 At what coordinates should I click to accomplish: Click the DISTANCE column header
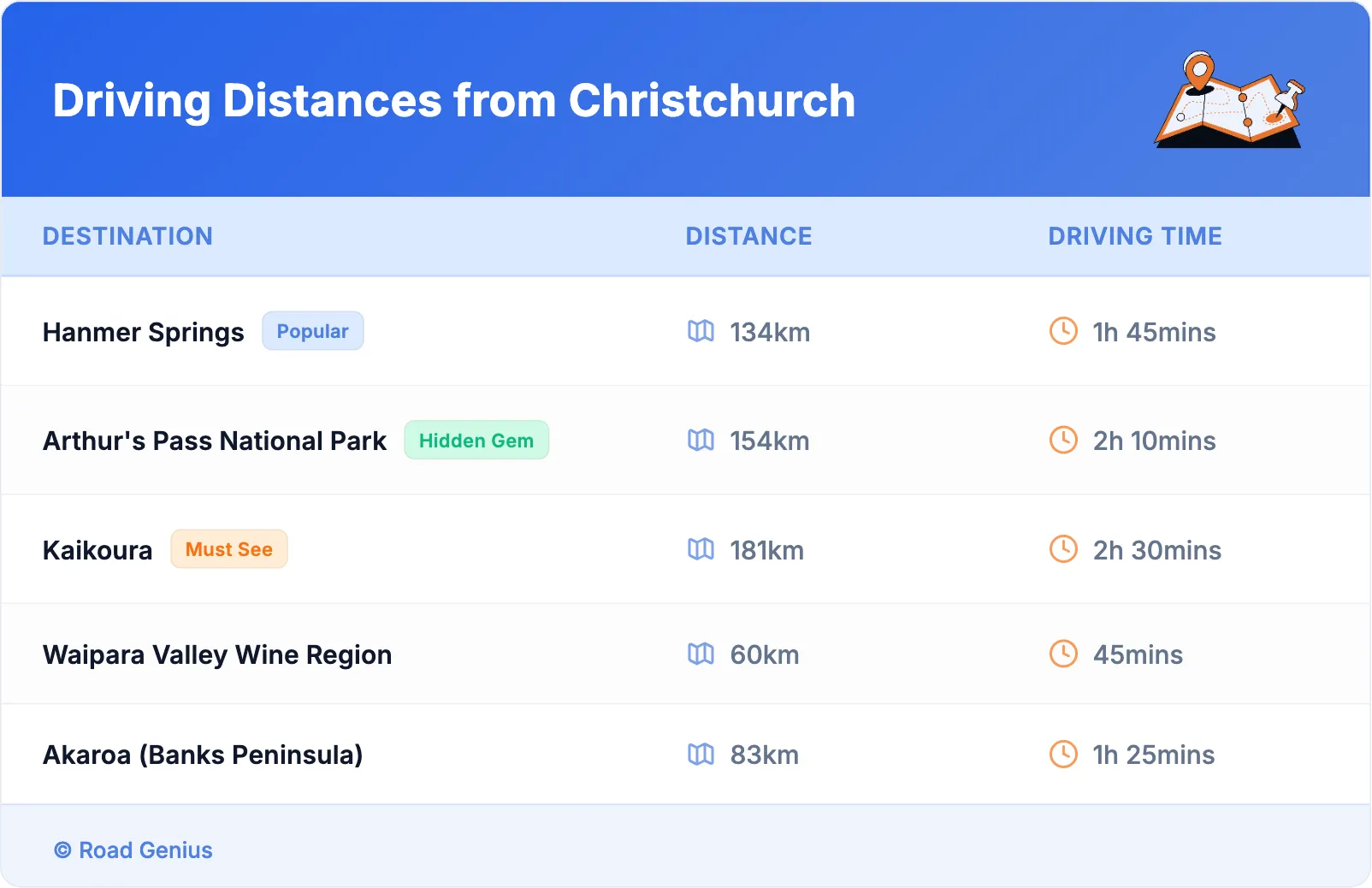(x=749, y=236)
